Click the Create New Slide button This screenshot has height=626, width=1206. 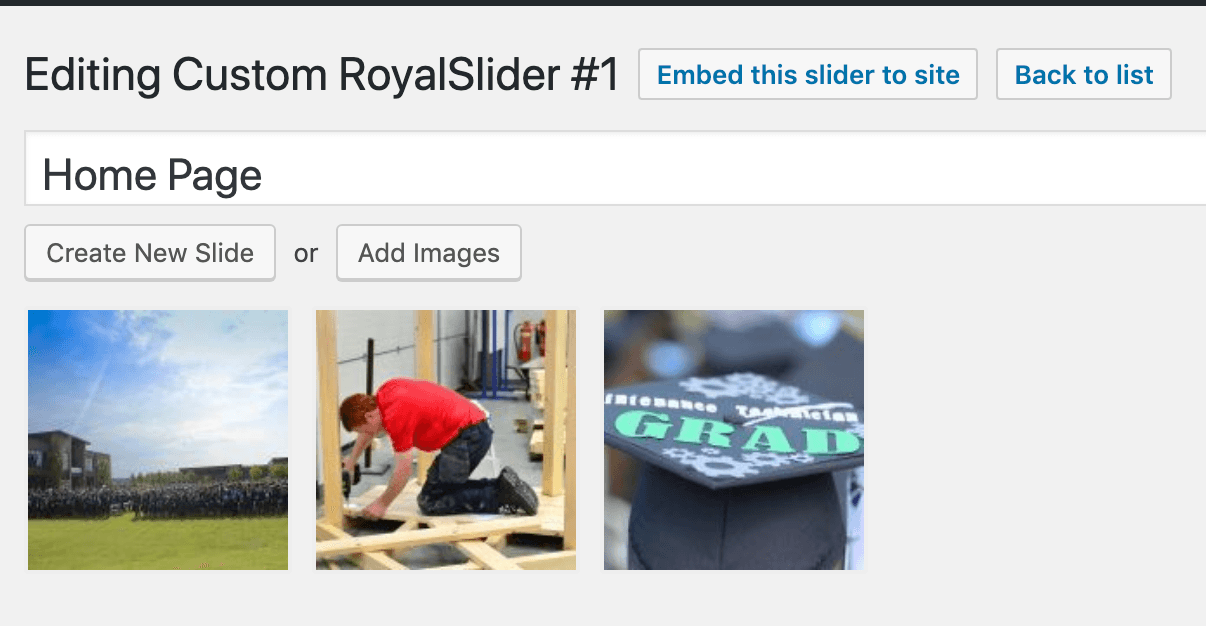point(150,253)
